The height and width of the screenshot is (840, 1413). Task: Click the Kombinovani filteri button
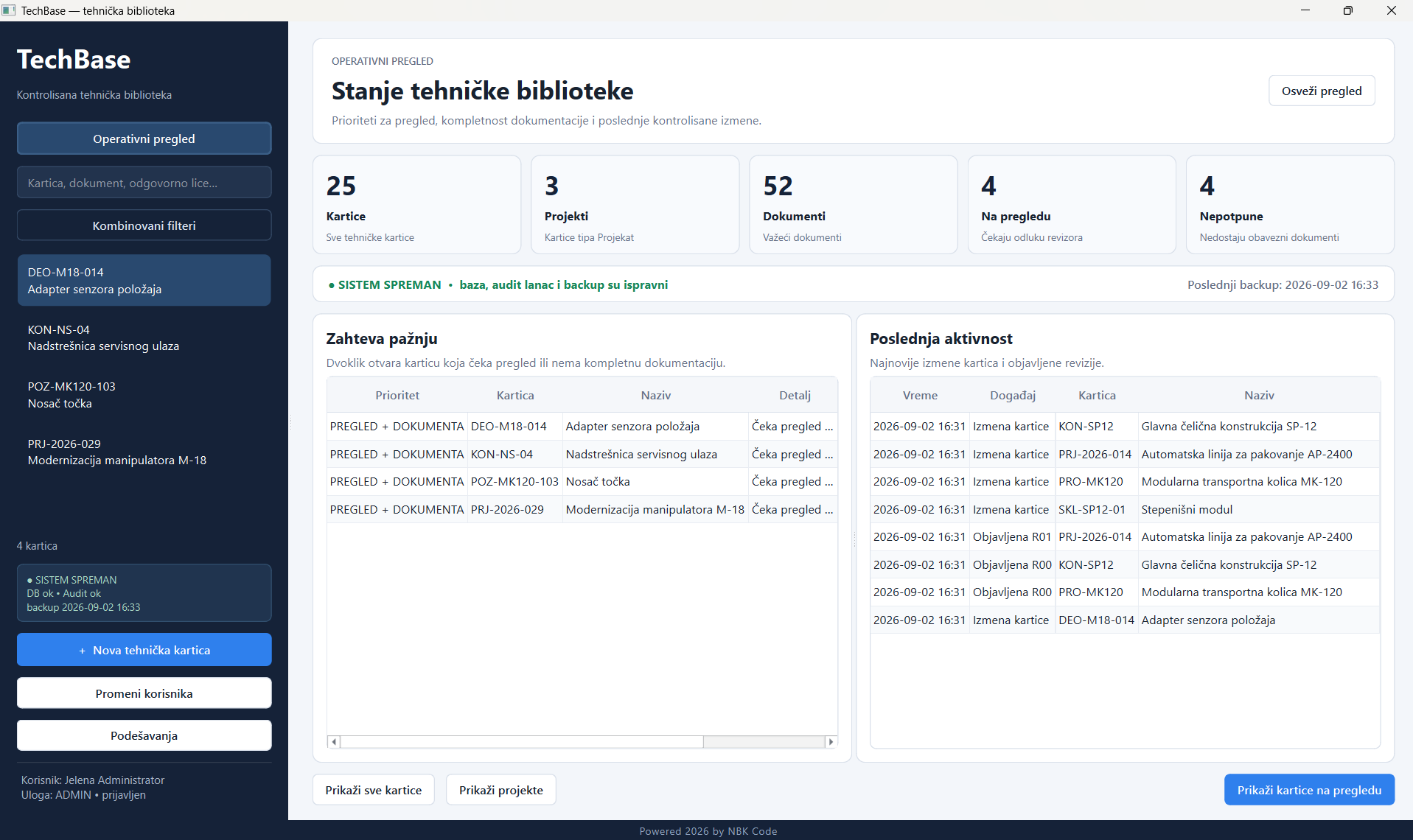tap(144, 225)
